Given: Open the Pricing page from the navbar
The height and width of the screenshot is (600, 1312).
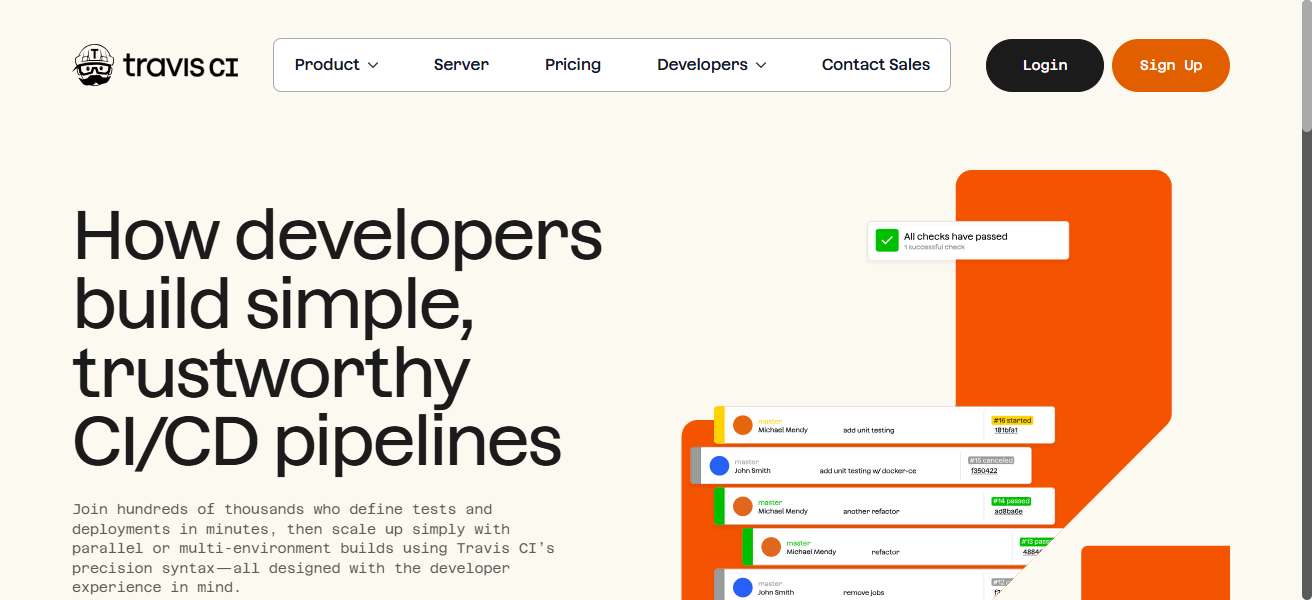Looking at the screenshot, I should [573, 65].
